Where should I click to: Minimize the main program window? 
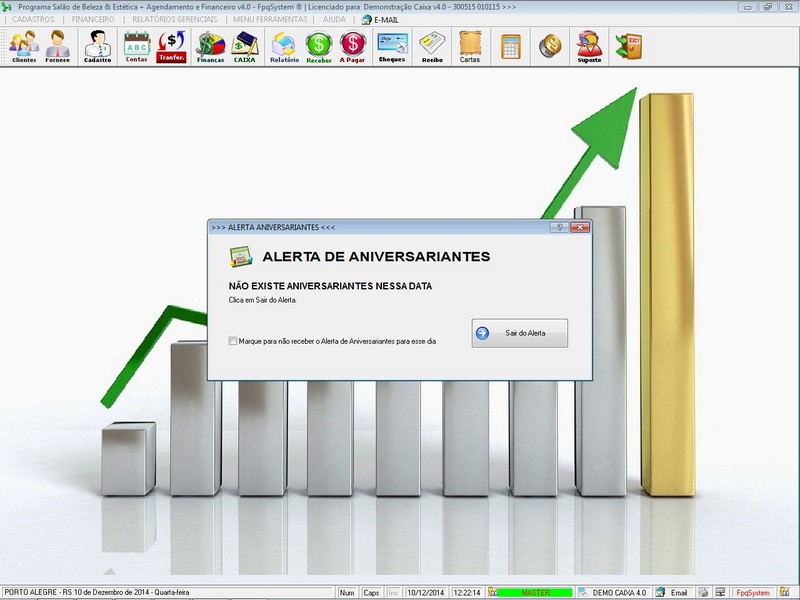[x=748, y=7]
